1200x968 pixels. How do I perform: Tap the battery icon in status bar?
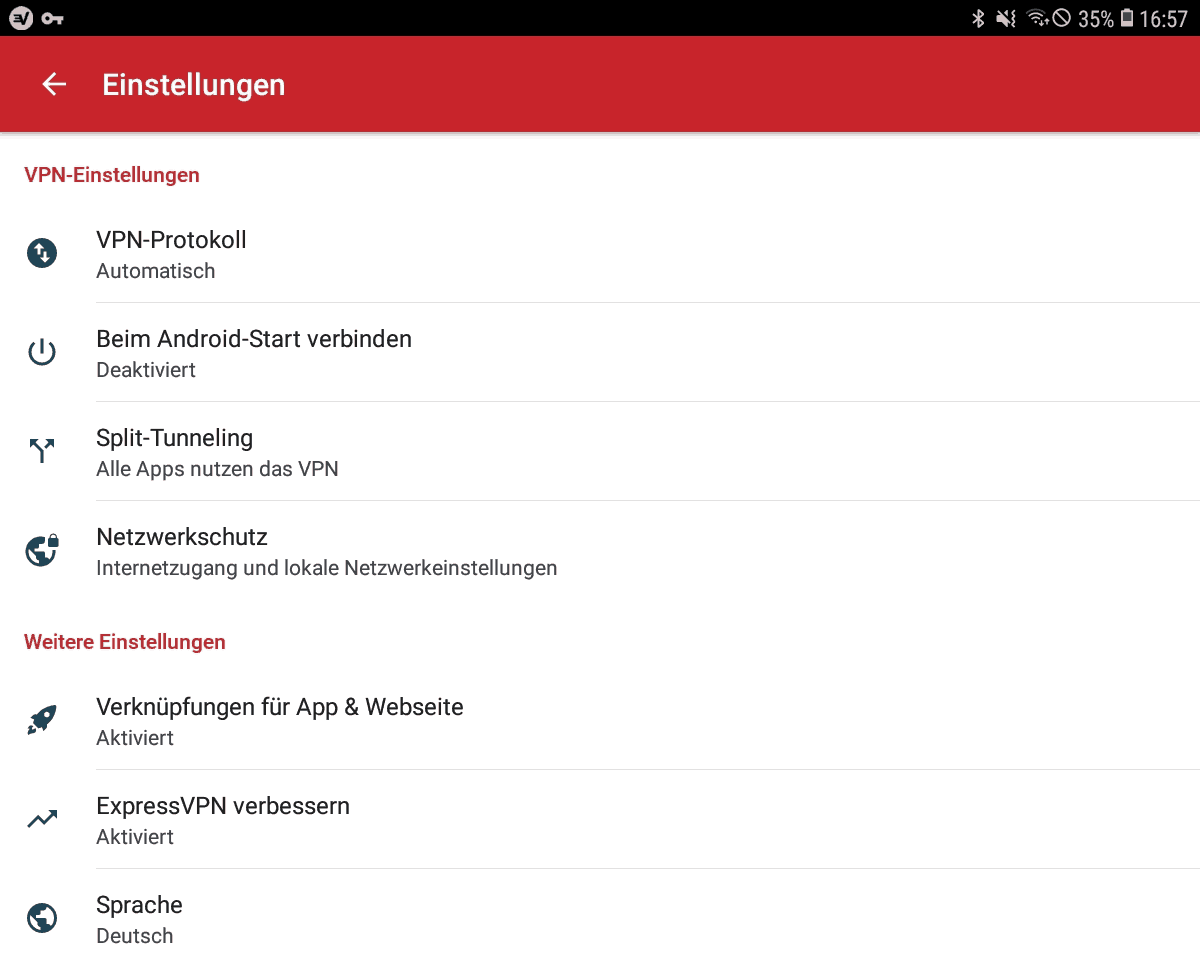click(1127, 18)
